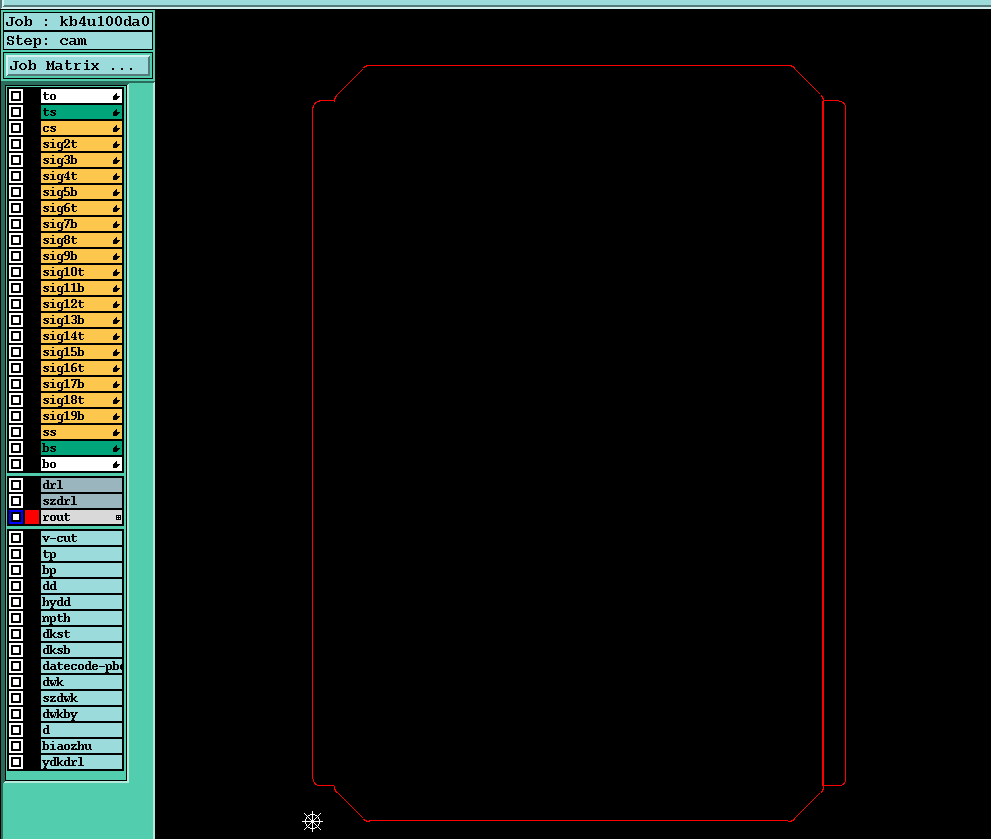Screen dimensions: 991x839
Task: Toggle display checkbox for layer ydkdrl
Action: click(x=16, y=762)
